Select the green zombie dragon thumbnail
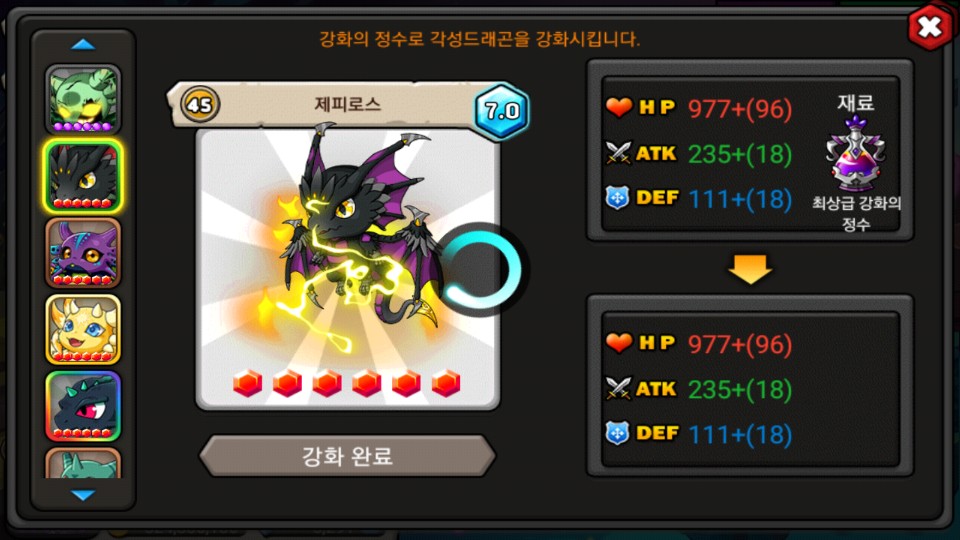960x540 pixels. (x=83, y=99)
